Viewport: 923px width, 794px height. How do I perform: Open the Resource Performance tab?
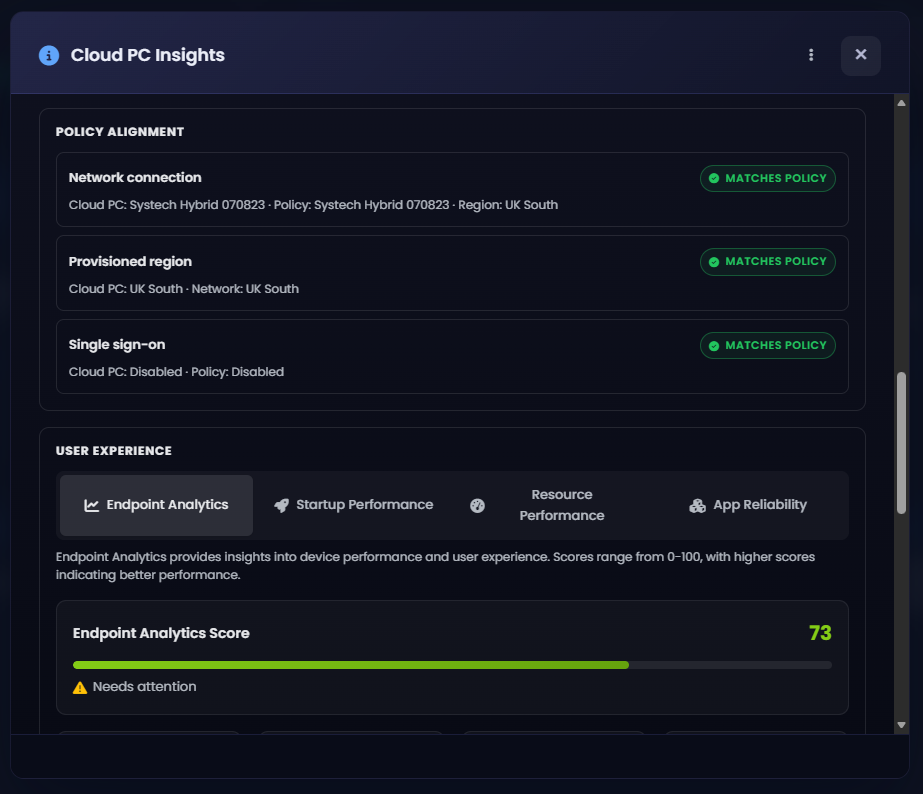coord(550,505)
